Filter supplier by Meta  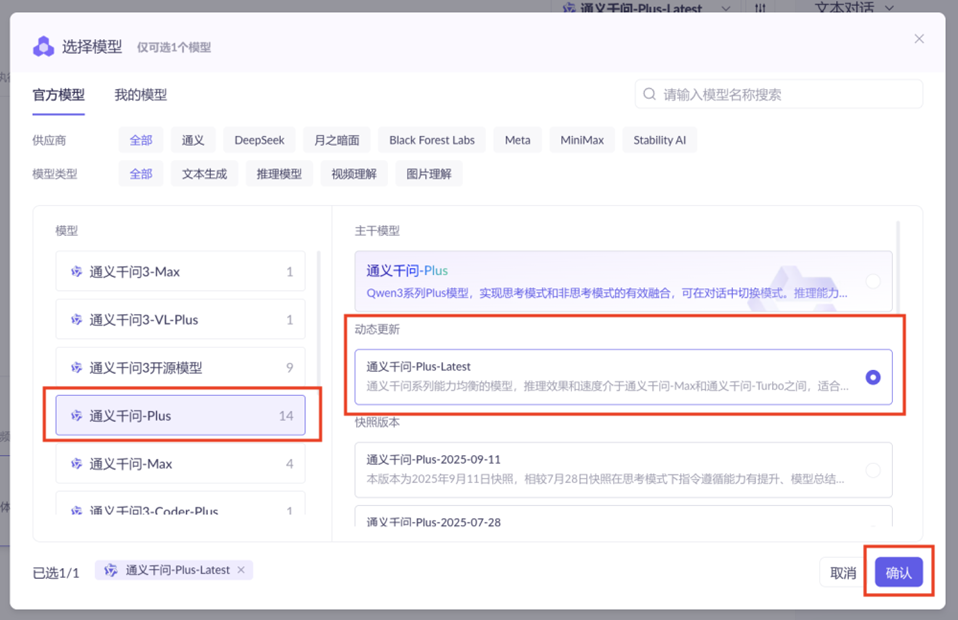[517, 140]
